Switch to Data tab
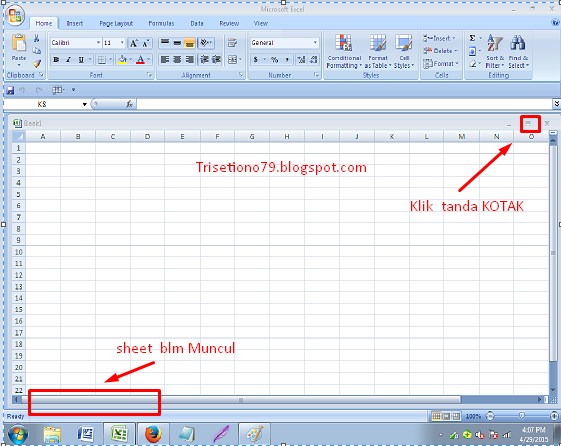Image resolution: width=561 pixels, height=446 pixels. (x=197, y=24)
